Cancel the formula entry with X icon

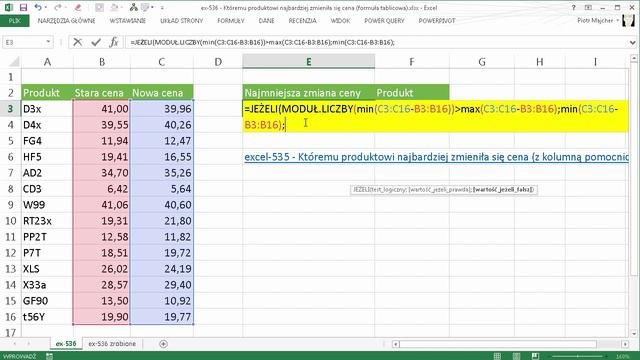coord(78,42)
